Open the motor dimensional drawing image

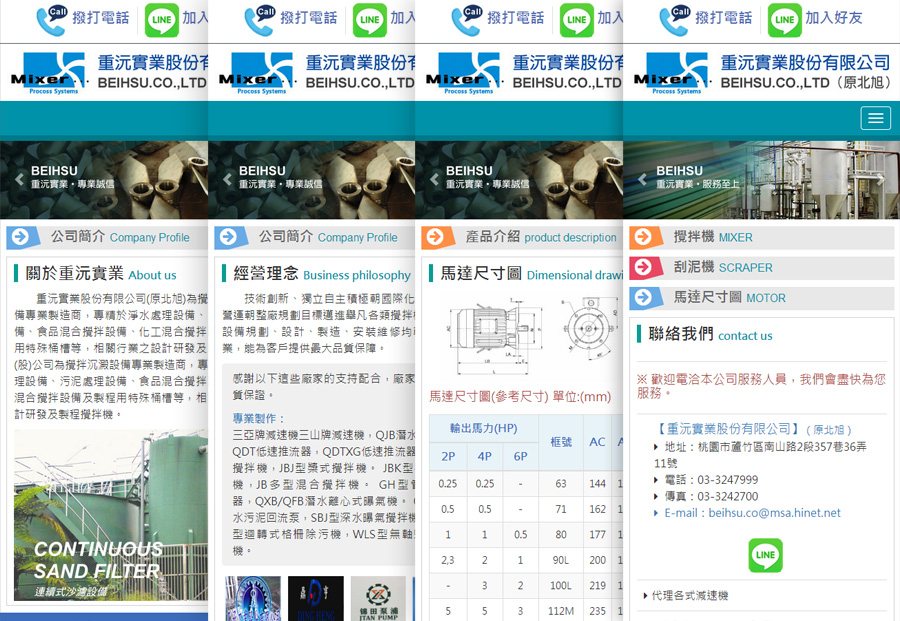pyautogui.click(x=532, y=336)
